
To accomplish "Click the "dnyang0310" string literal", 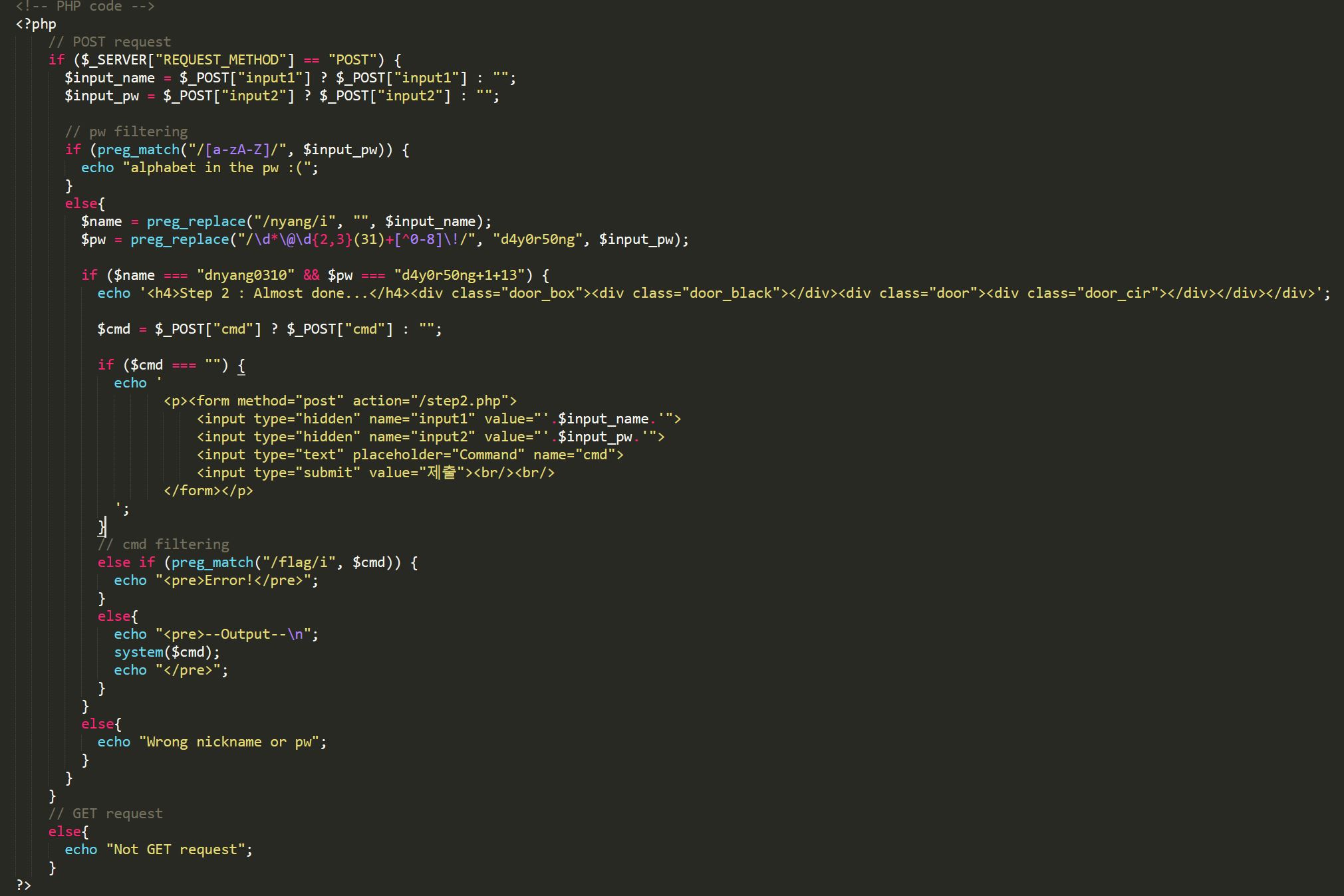I will click(245, 275).
